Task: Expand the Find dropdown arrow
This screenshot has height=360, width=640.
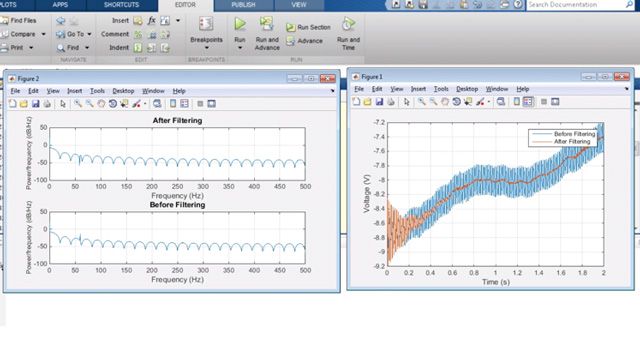Action: tap(87, 48)
